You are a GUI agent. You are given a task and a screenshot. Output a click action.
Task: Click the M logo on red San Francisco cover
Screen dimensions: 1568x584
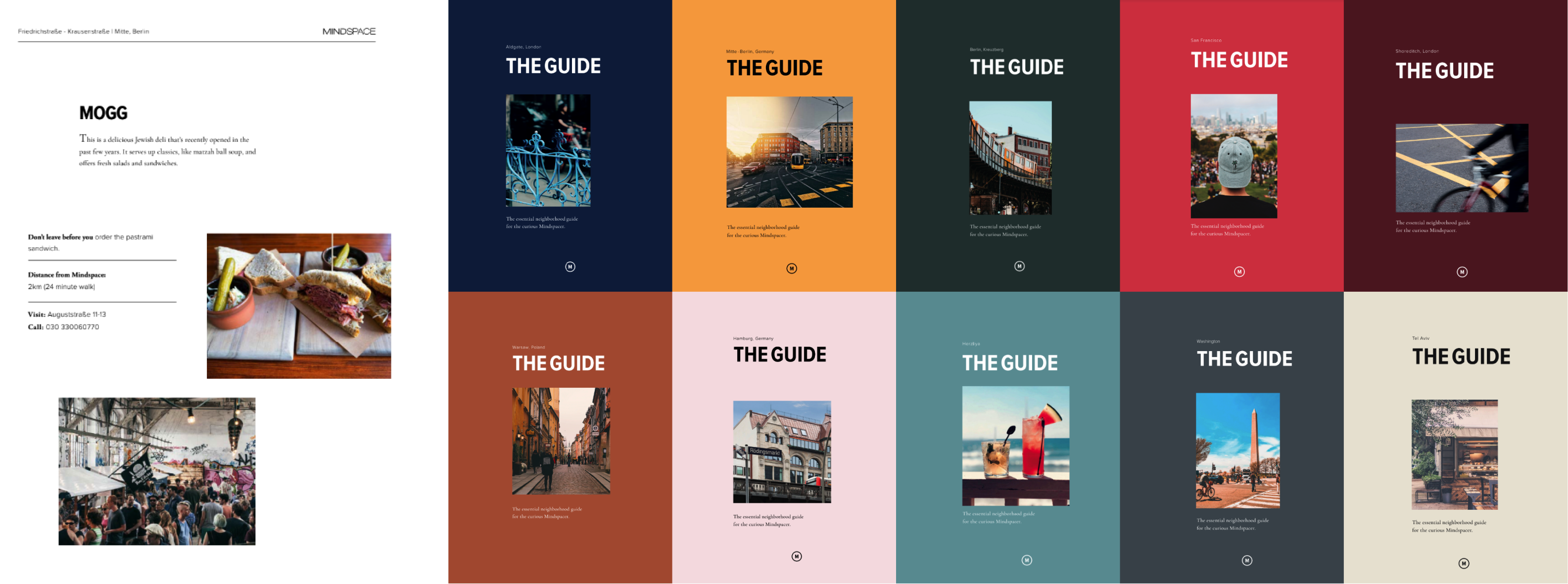pos(1239,272)
